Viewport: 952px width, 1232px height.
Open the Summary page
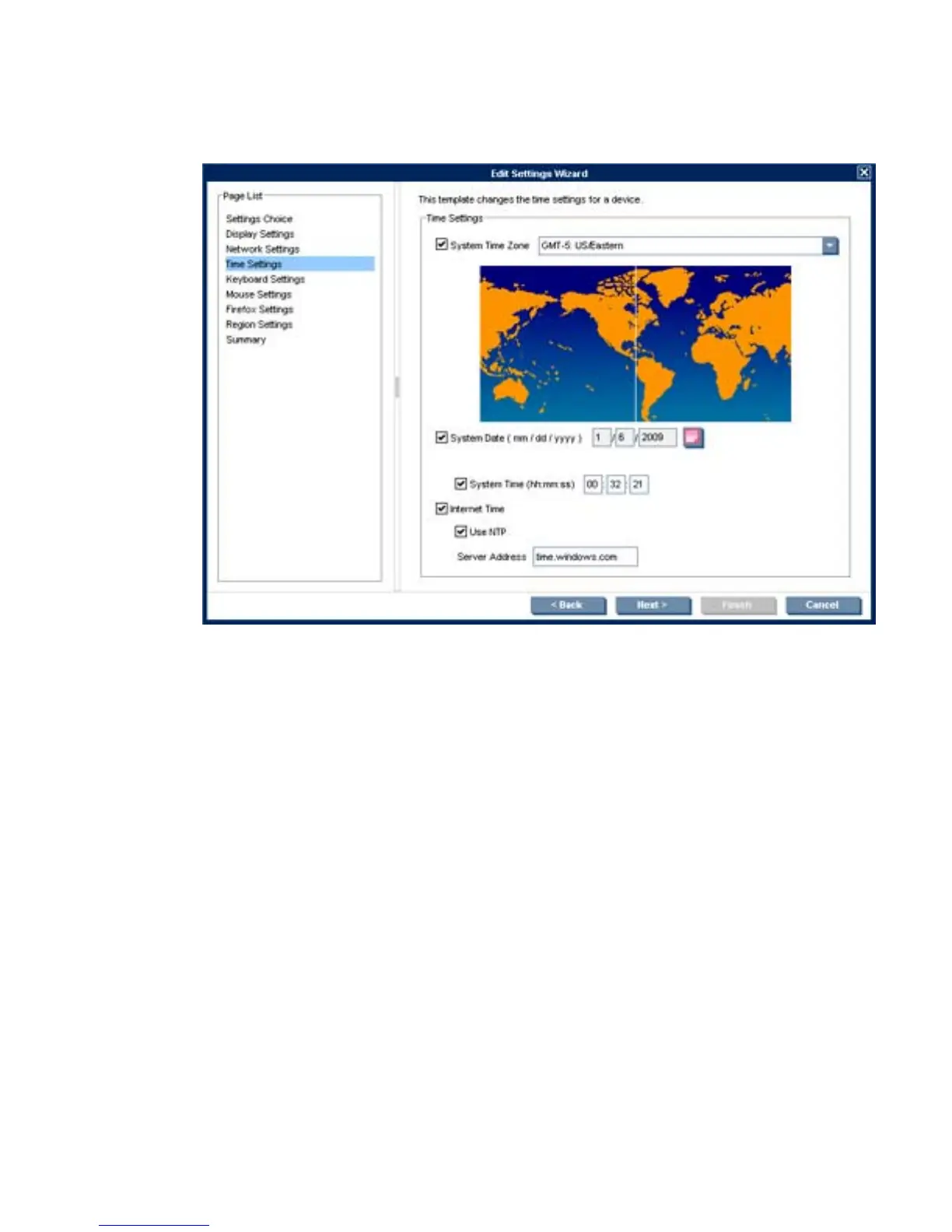pyautogui.click(x=246, y=339)
